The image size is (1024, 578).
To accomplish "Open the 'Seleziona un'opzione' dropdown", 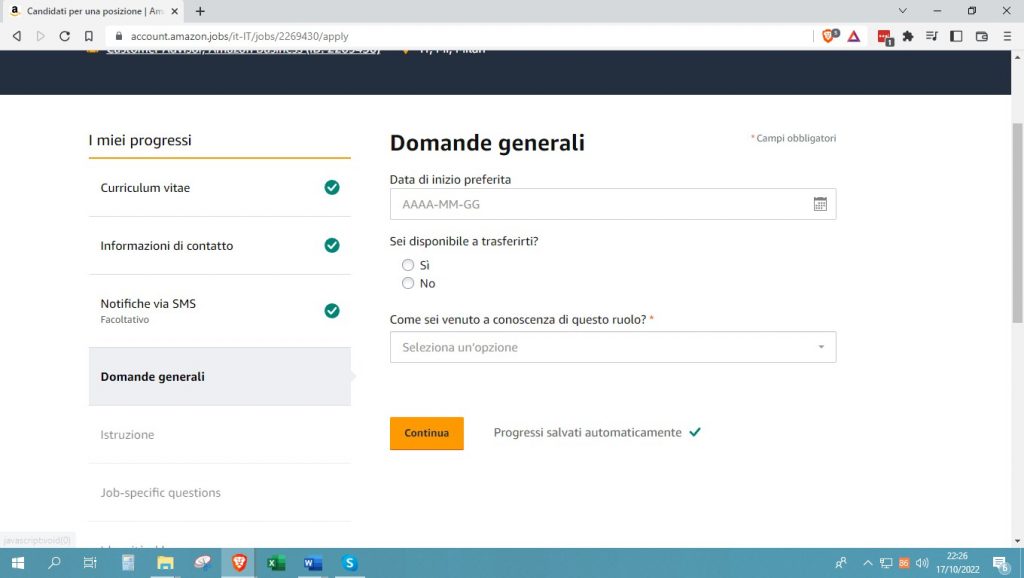I will 612,347.
